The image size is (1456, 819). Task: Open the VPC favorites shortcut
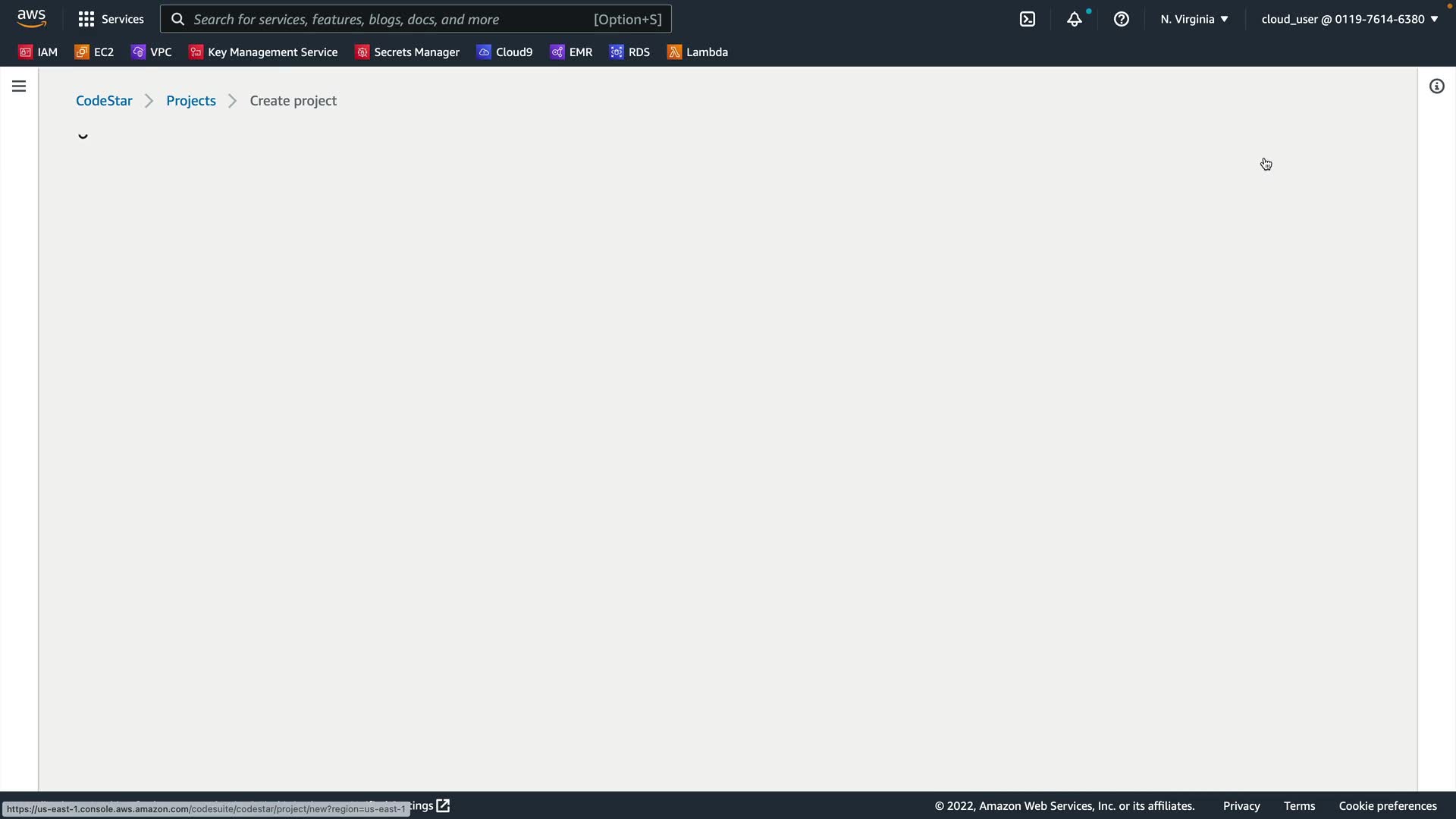[152, 52]
